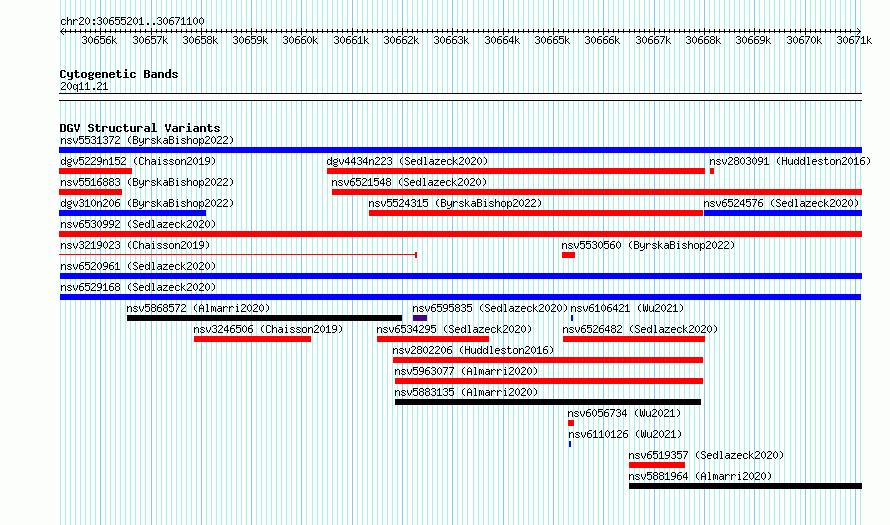This screenshot has width=890, height=525.
Task: Click the Cytogenetic Bands track title
Action: (x=119, y=74)
